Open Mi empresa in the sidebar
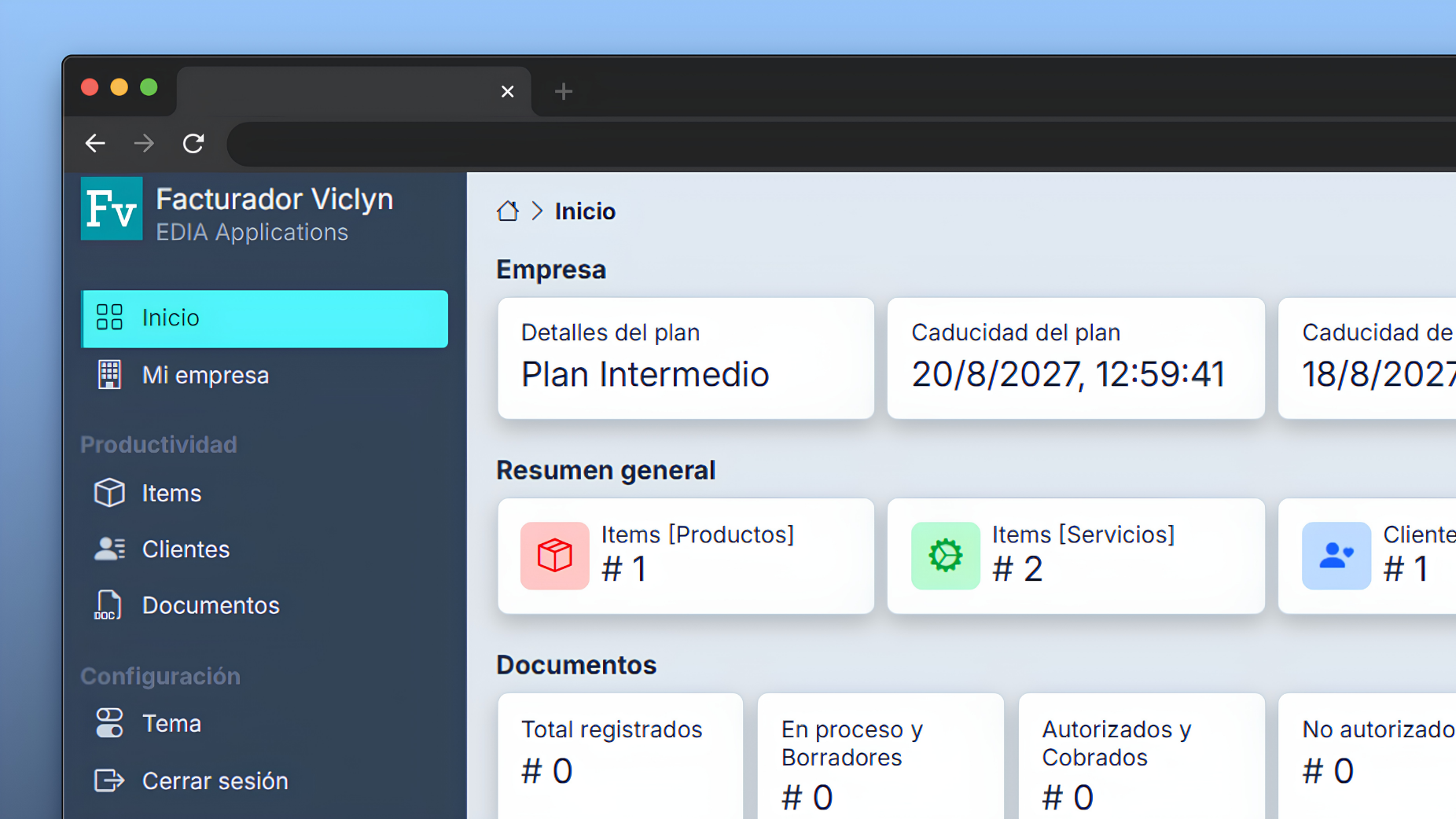 coord(265,375)
